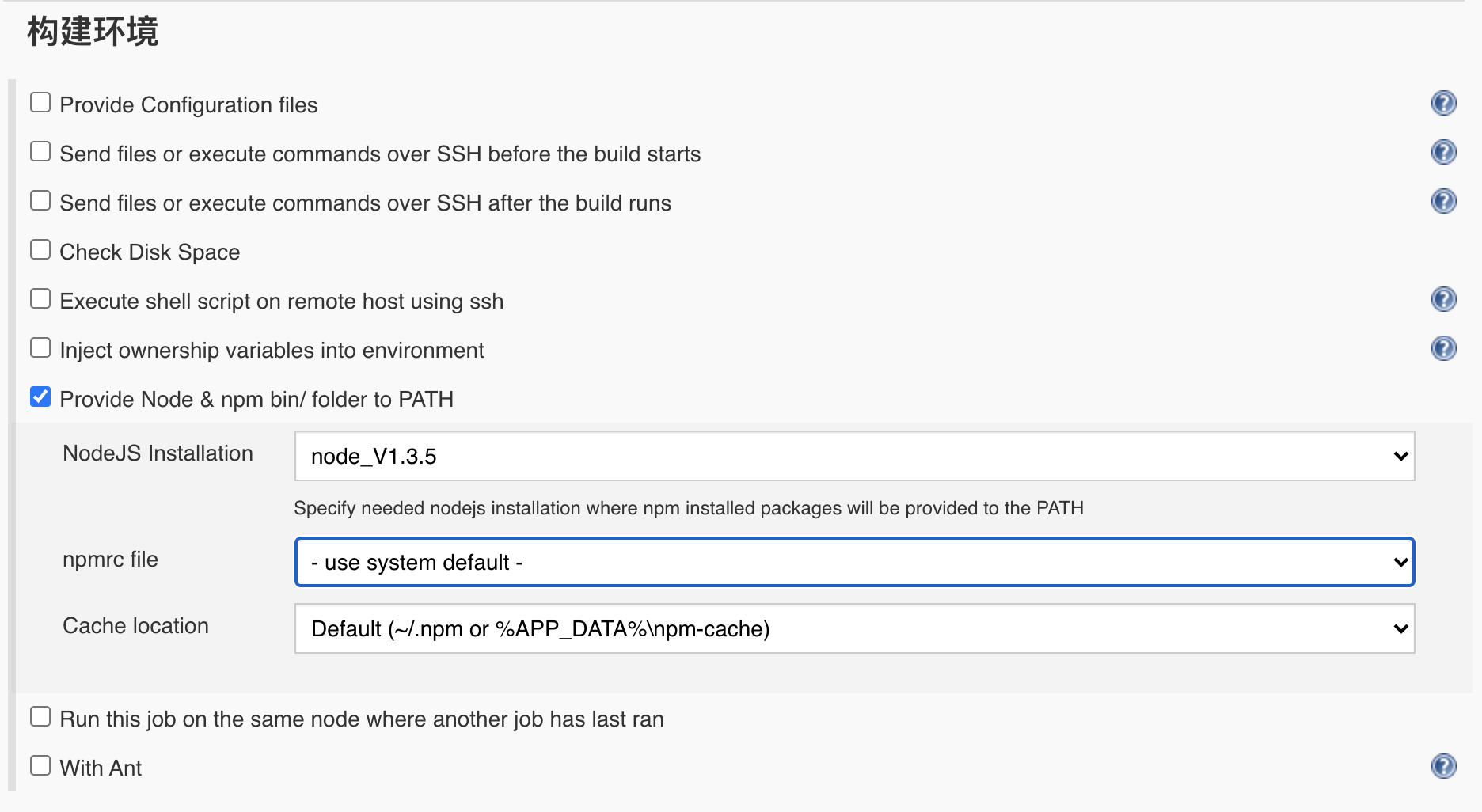The width and height of the screenshot is (1482, 812).
Task: Enable Provide Configuration files checkbox
Action: tap(40, 103)
